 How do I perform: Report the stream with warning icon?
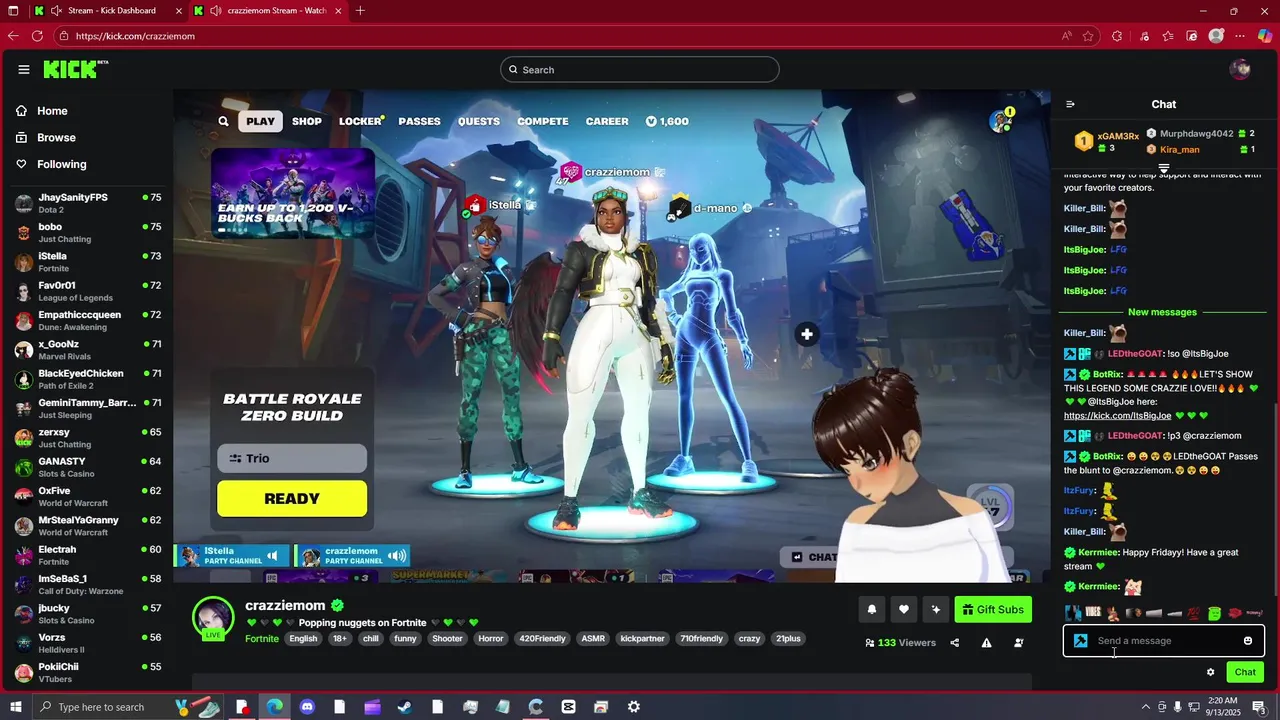(986, 643)
